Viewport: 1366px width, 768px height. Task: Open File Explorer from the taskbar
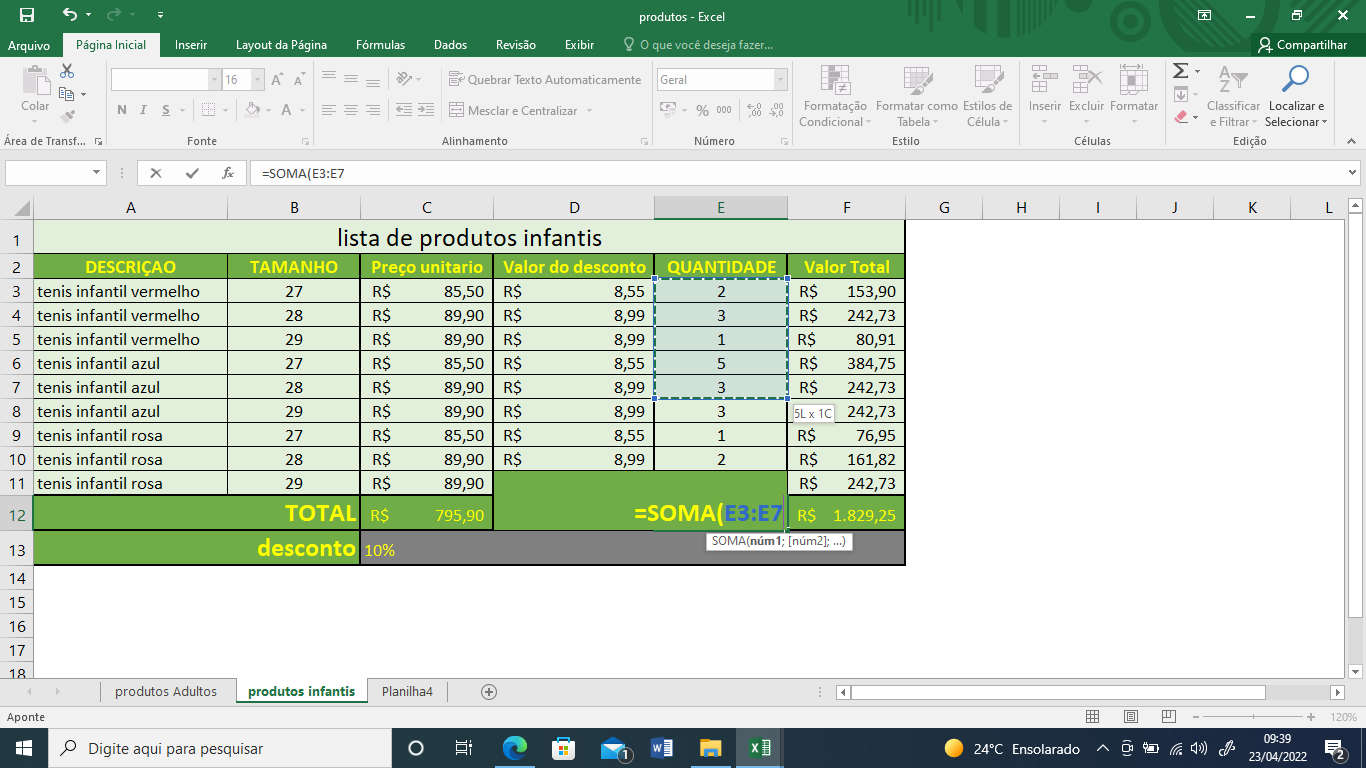711,748
